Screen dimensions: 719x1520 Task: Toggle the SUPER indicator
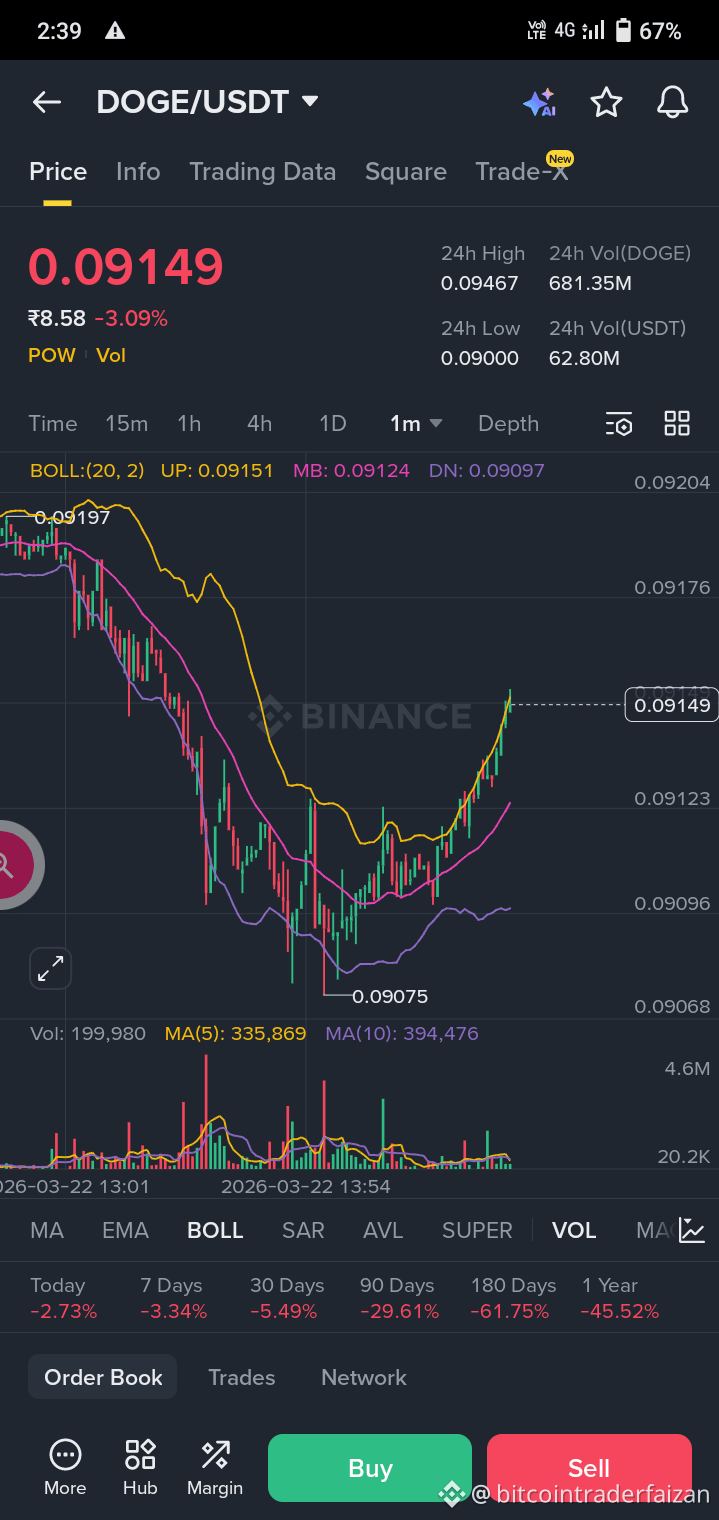[x=477, y=1230]
